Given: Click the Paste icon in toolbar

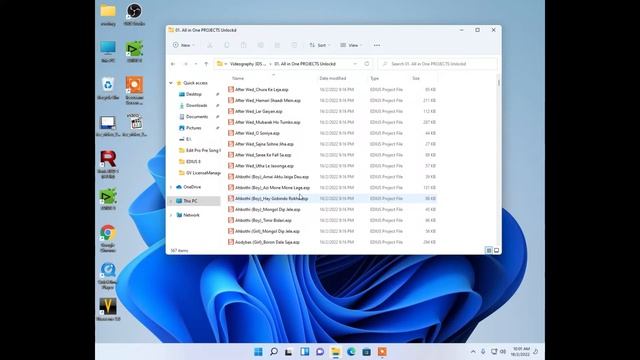Looking at the screenshot, I should click(244, 45).
